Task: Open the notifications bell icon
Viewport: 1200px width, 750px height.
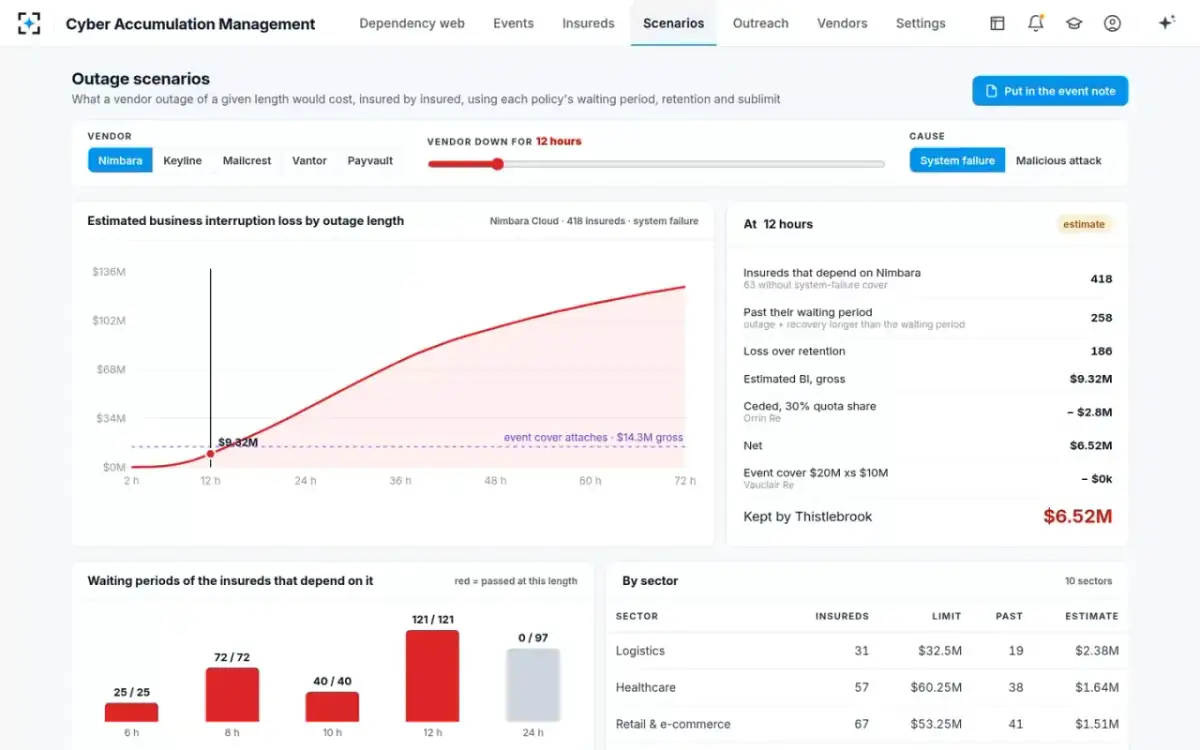Action: click(1036, 23)
